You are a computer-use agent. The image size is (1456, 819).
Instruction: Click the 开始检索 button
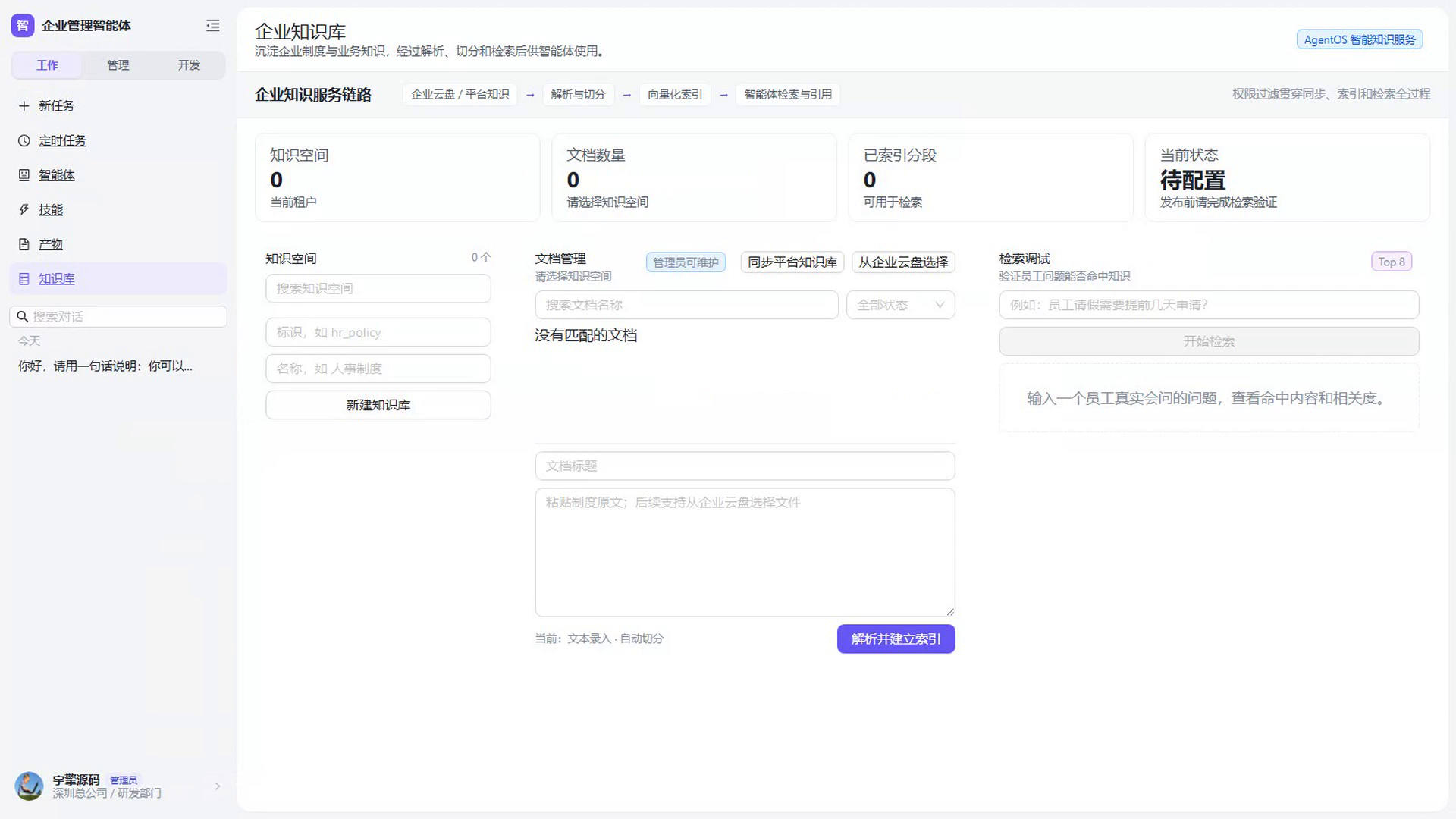(1209, 341)
